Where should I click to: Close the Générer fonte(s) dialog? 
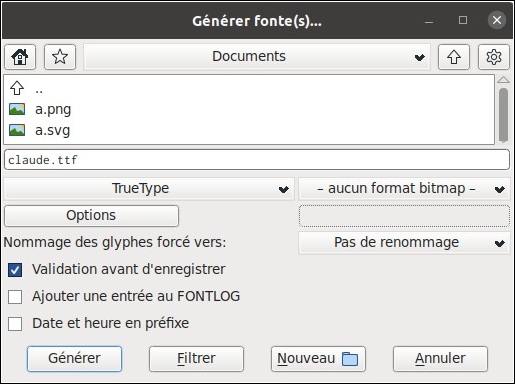497,20
